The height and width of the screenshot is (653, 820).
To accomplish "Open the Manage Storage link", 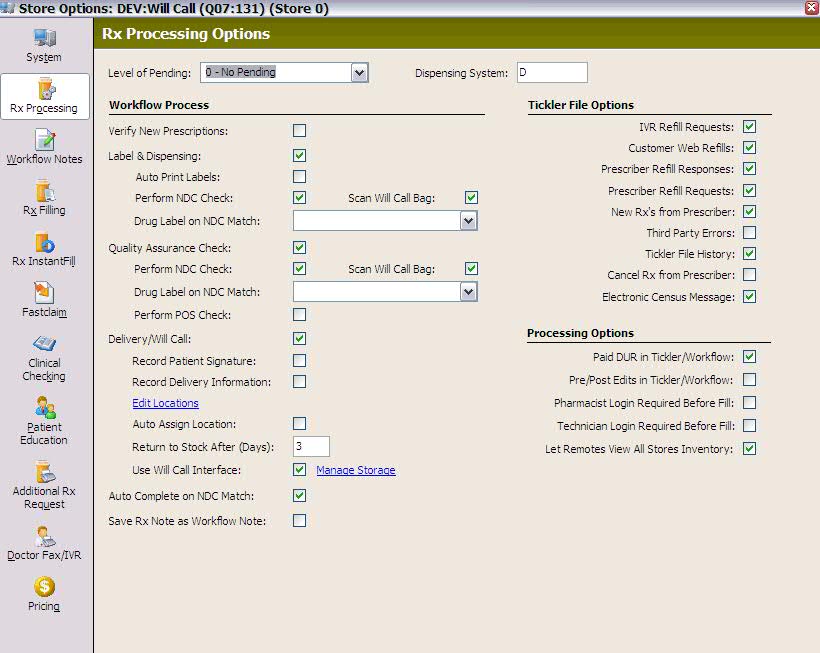I will (x=356, y=470).
